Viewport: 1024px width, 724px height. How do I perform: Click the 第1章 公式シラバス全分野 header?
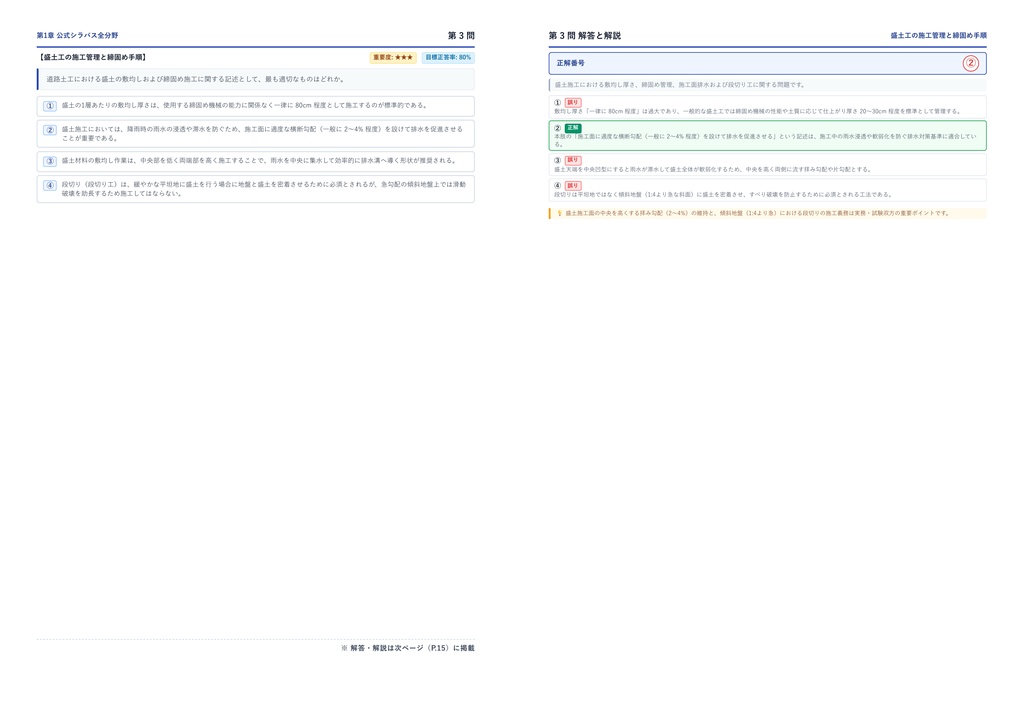pos(77,35)
